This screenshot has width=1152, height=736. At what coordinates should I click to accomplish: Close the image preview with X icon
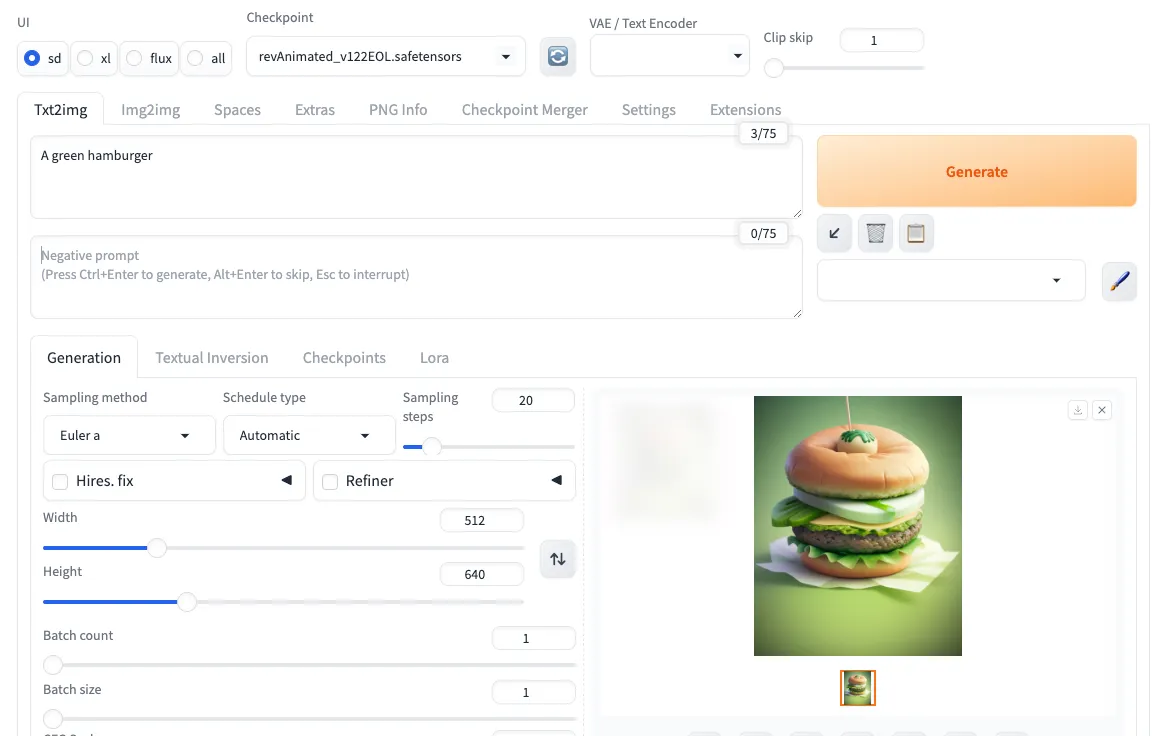click(1102, 410)
